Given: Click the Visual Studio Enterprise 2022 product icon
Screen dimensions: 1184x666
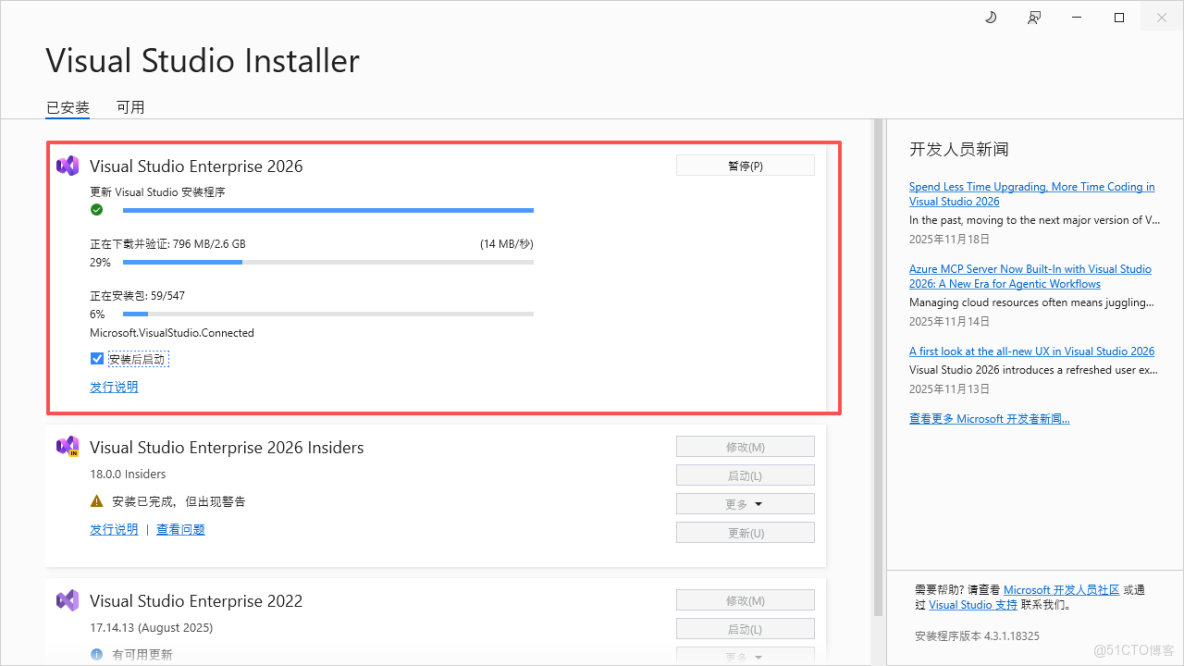Looking at the screenshot, I should point(67,600).
